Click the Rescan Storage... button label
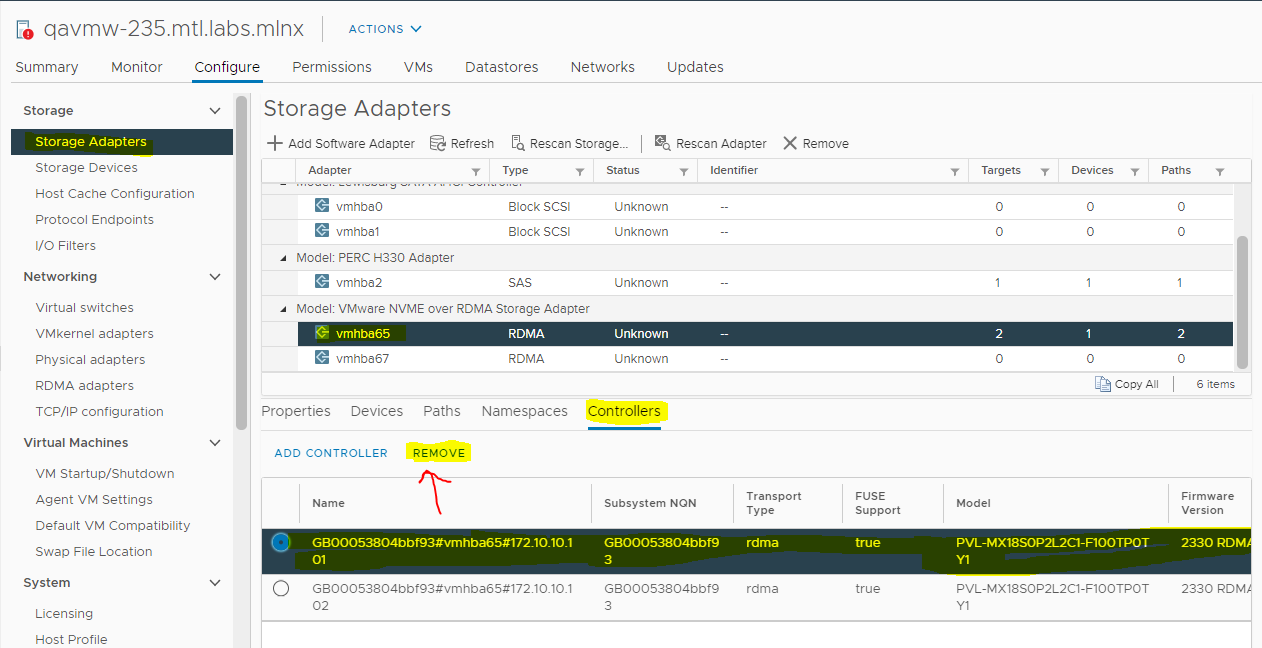The height and width of the screenshot is (648, 1262). (579, 143)
